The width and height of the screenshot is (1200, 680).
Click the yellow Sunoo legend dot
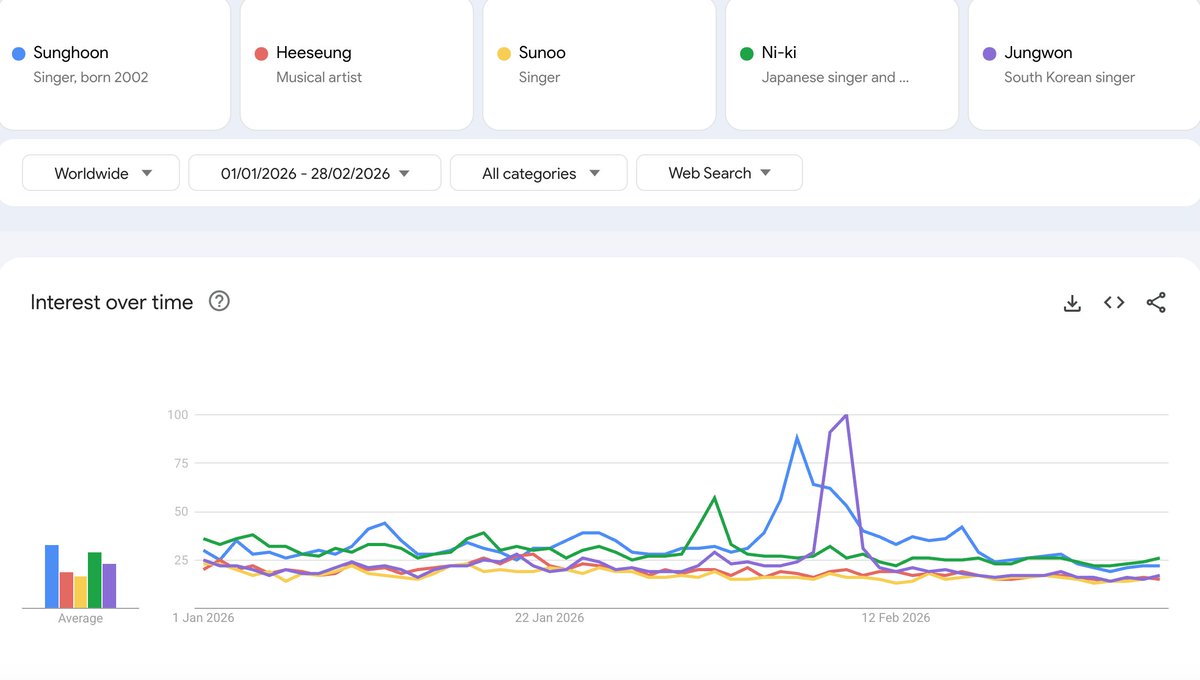(x=506, y=53)
